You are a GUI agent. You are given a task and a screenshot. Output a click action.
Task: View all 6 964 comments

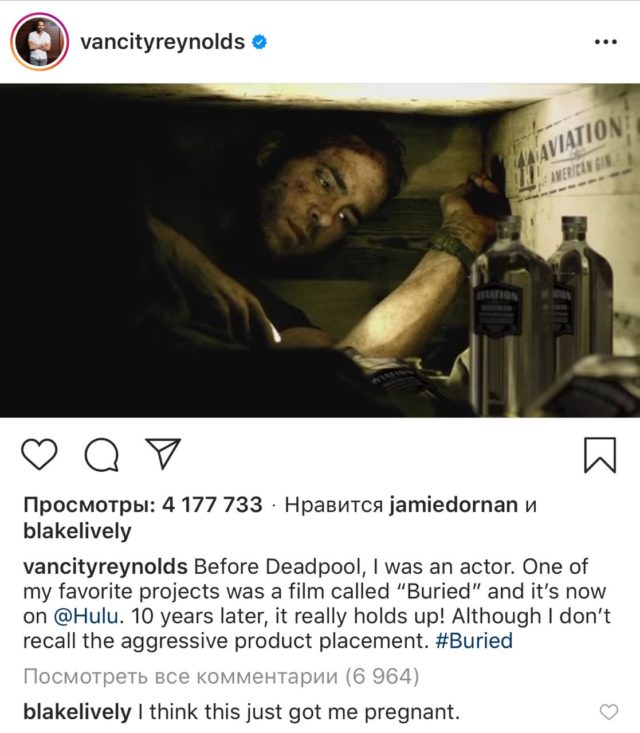click(221, 676)
